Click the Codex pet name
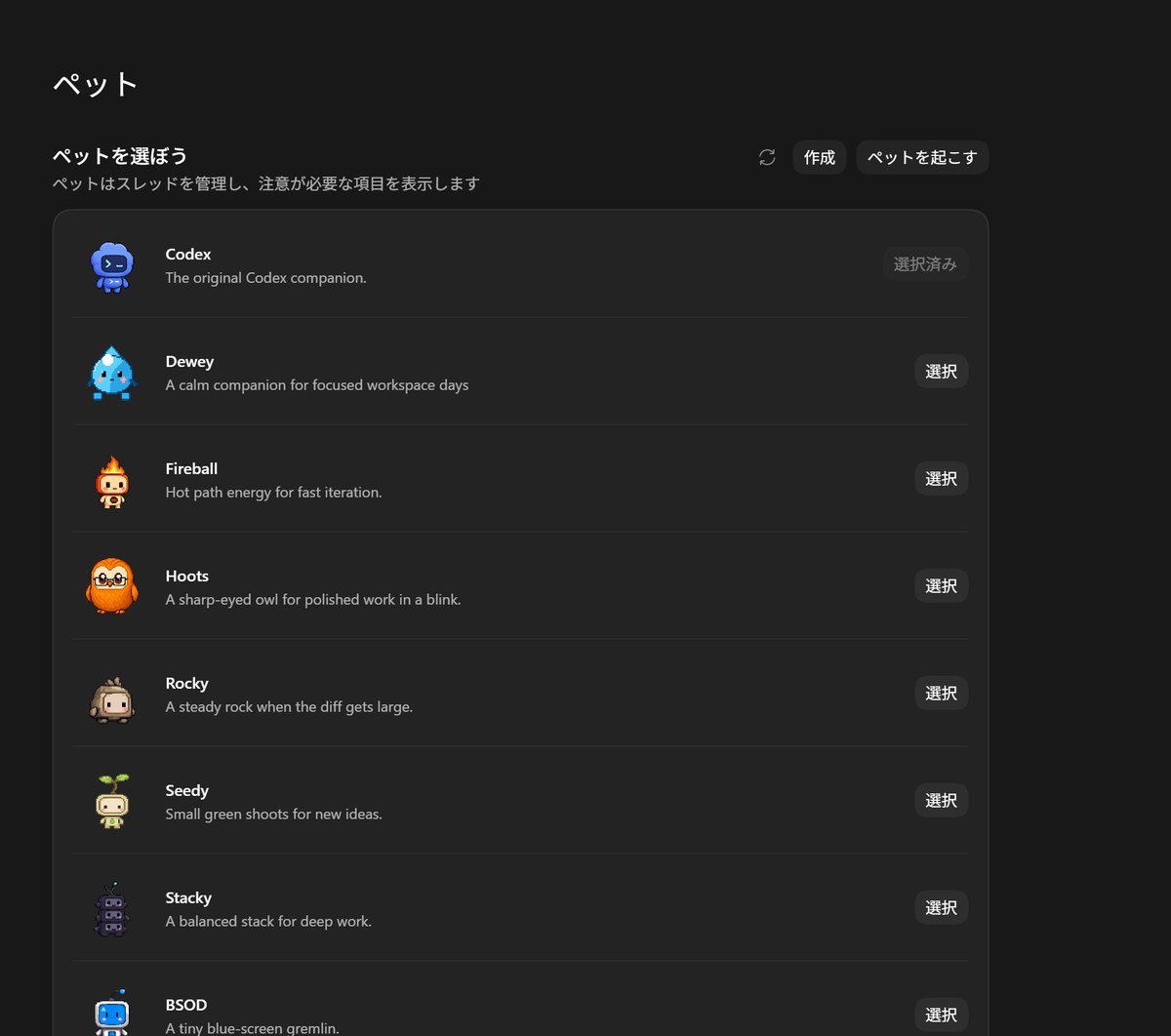The image size is (1171, 1036). point(188,254)
